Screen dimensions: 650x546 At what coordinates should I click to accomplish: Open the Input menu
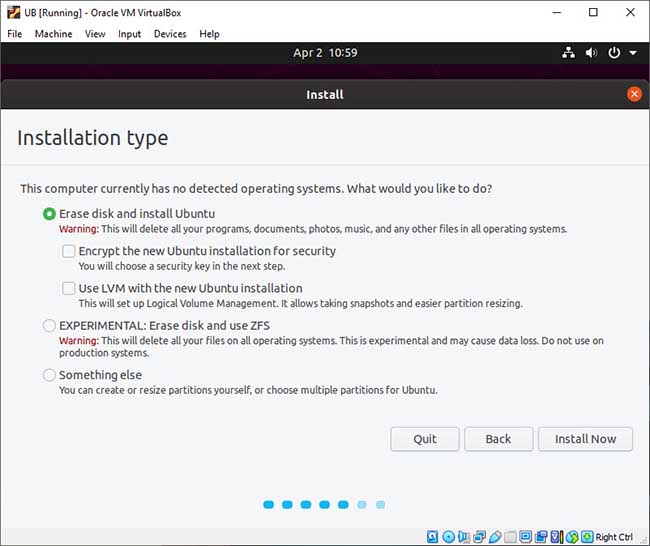[129, 34]
